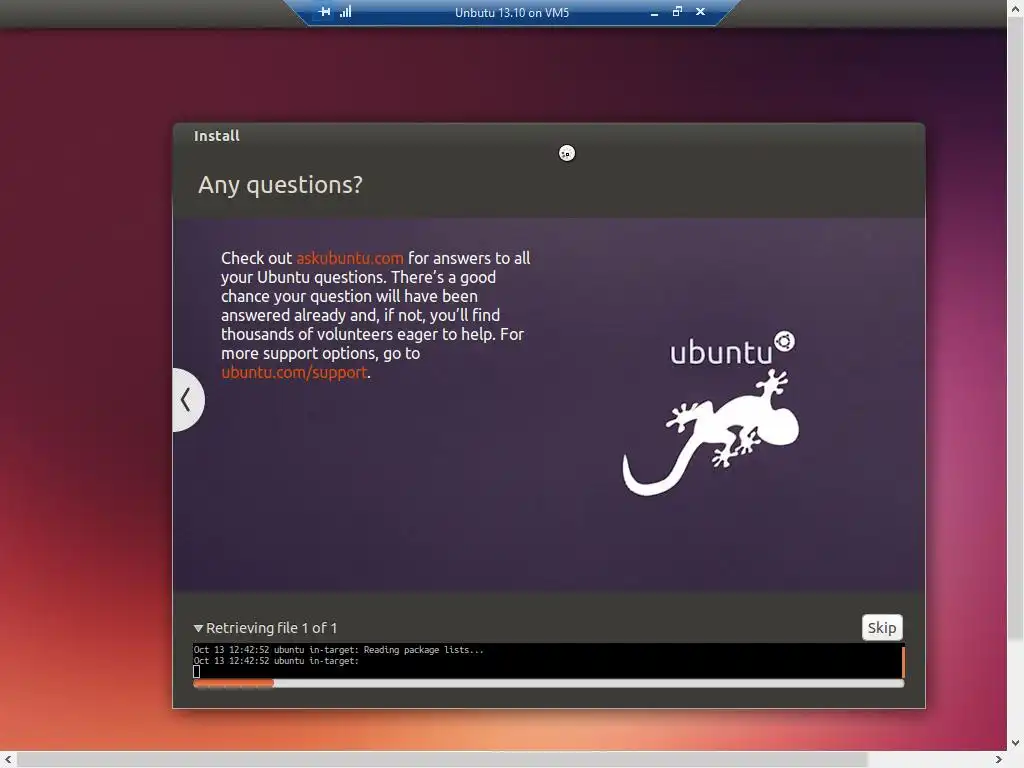Click the 'Unbutu 13.10 on VM5' title text
Image resolution: width=1024 pixels, height=768 pixels.
pyautogui.click(x=512, y=12)
